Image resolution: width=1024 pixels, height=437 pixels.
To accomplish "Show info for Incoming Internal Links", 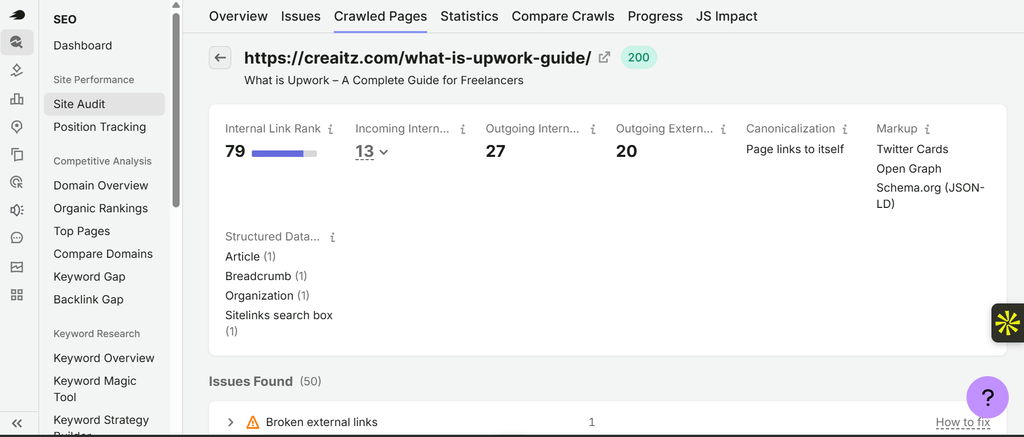I will tap(462, 129).
